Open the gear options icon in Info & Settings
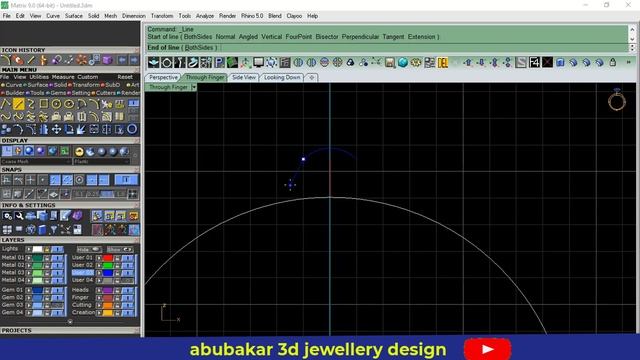Viewport: 640px width, 360px height. click(7, 216)
